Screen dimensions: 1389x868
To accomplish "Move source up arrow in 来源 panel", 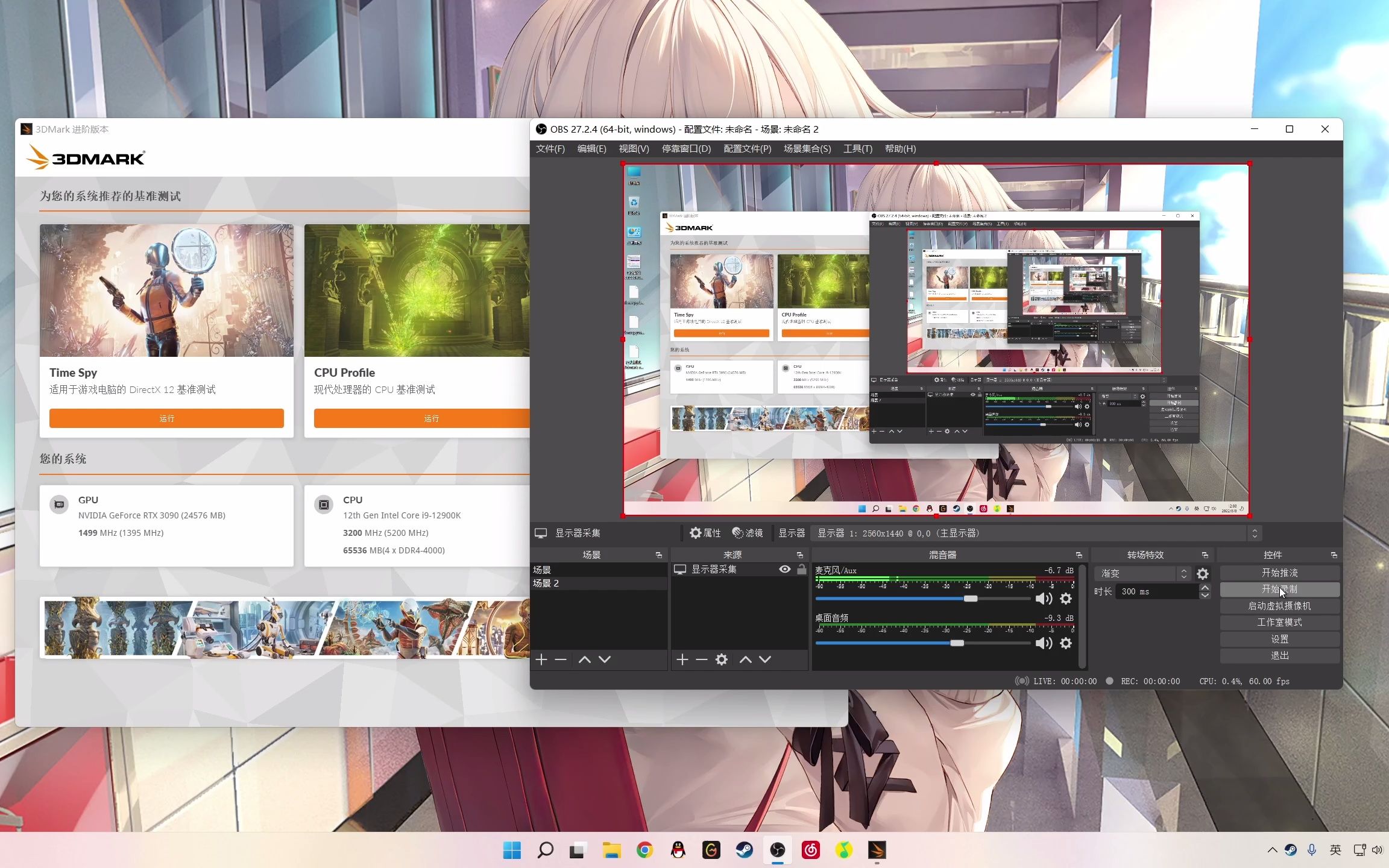I will click(745, 659).
